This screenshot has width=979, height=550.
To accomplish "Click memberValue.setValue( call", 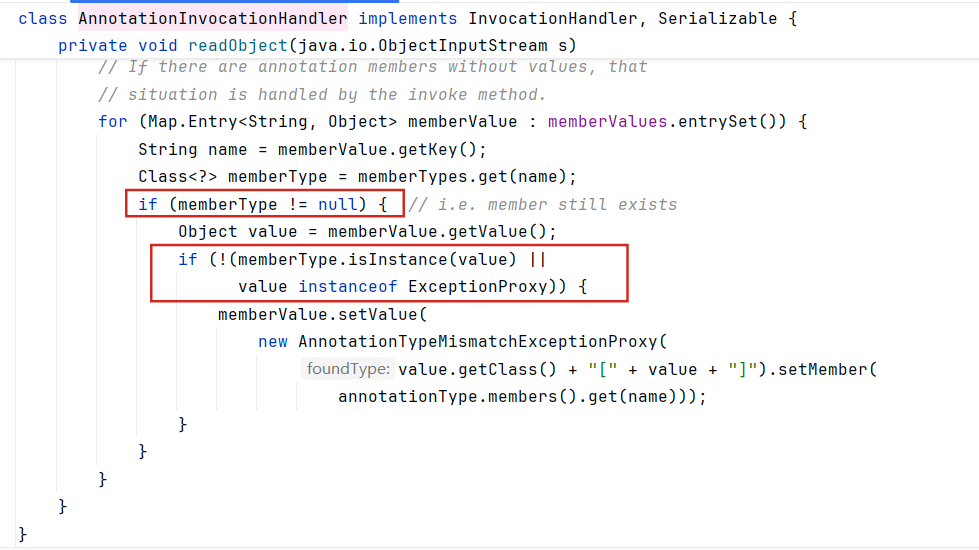I will (323, 314).
